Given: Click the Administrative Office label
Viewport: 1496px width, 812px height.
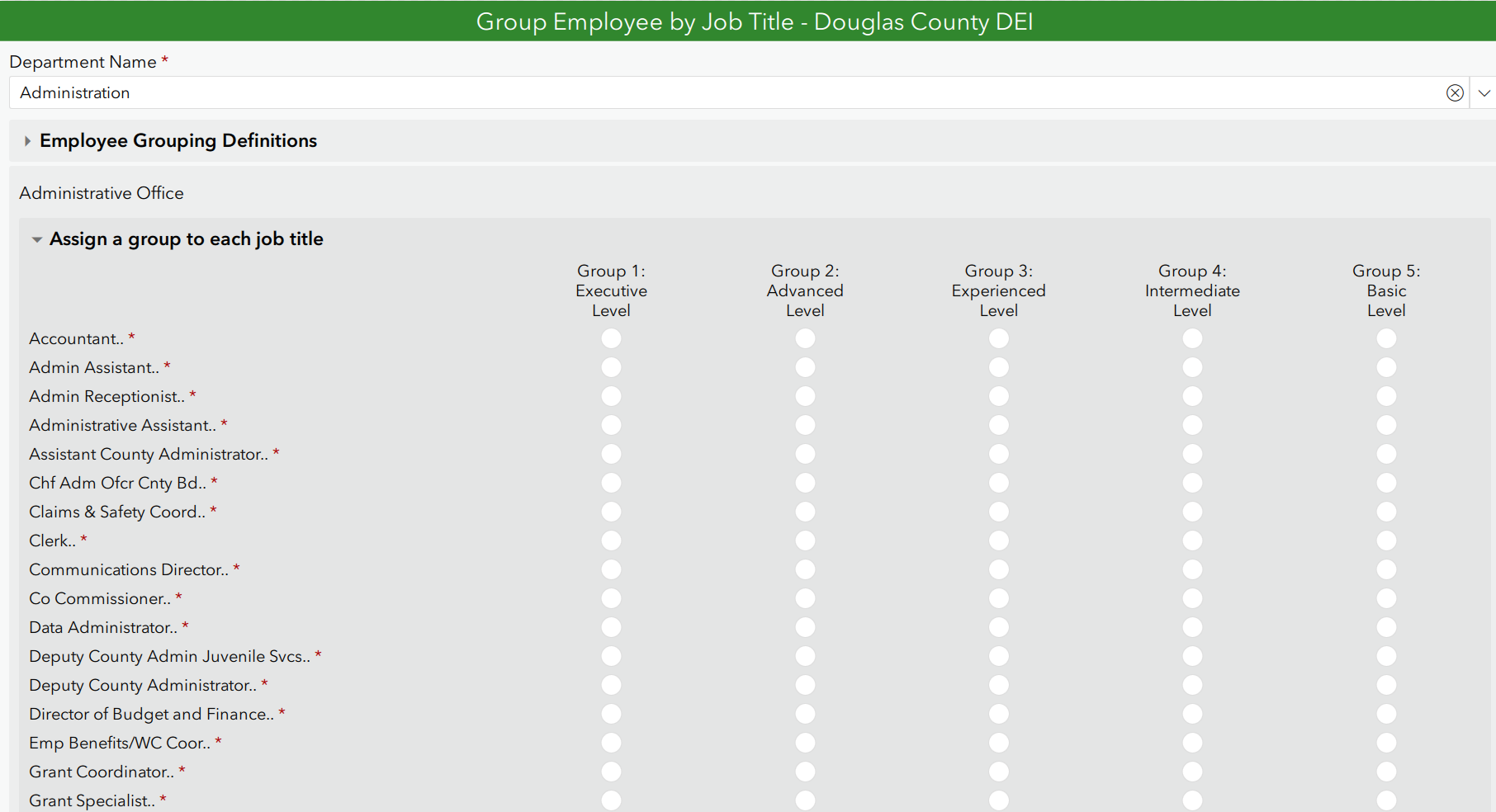Looking at the screenshot, I should 102,193.
